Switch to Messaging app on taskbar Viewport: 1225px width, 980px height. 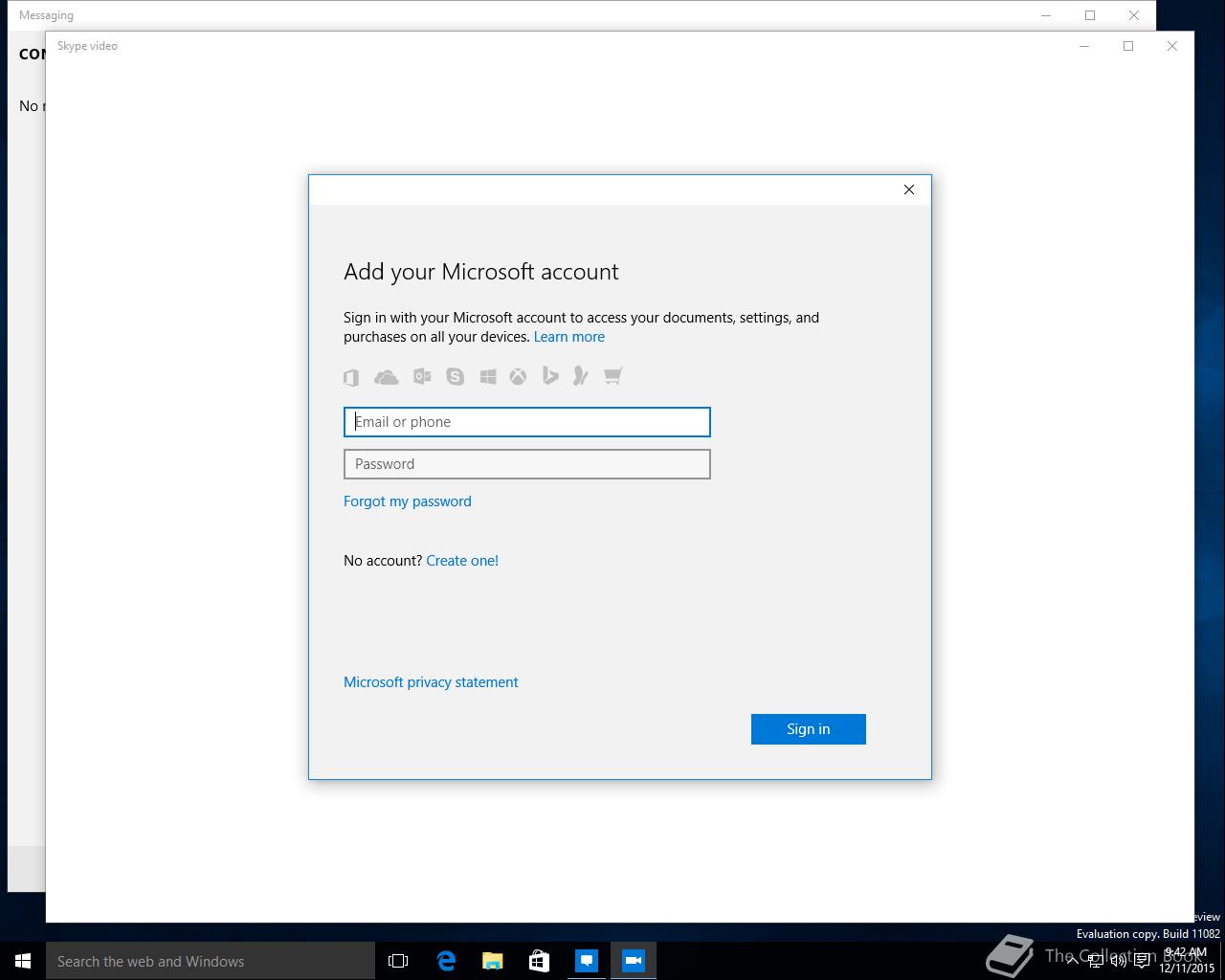tap(587, 961)
